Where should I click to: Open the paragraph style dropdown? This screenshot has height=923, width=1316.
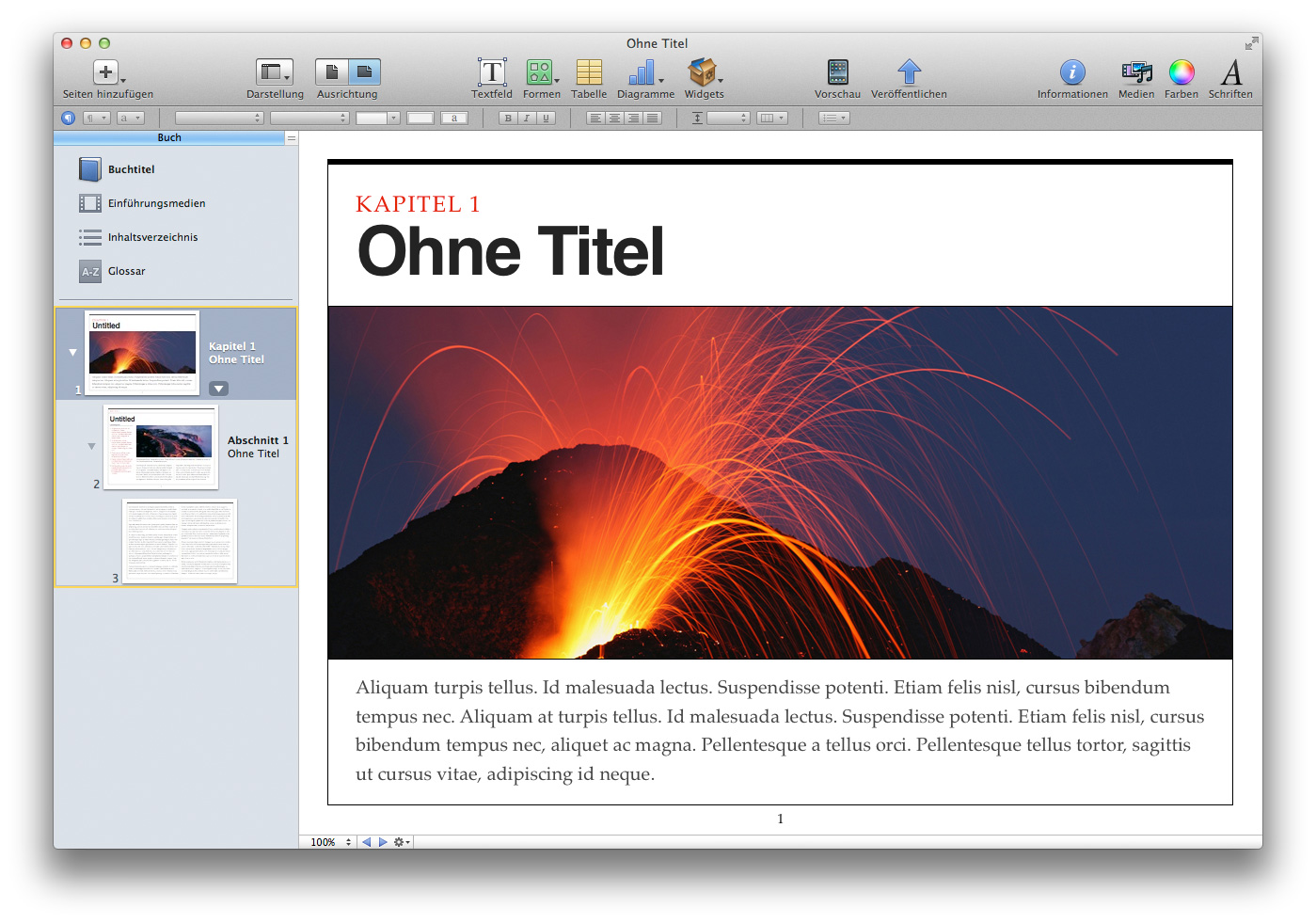[97, 118]
